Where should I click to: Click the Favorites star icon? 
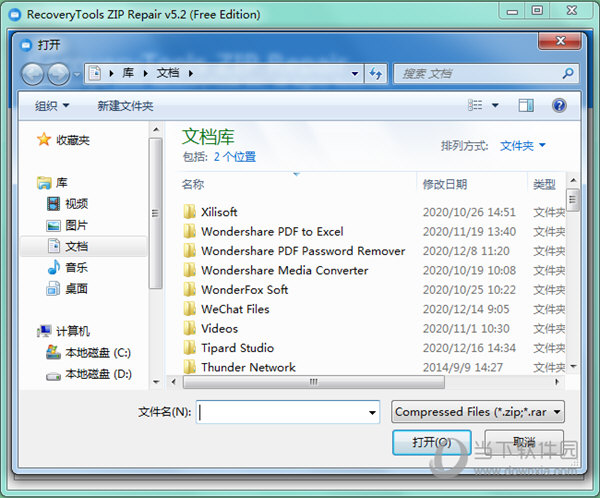[x=44, y=139]
